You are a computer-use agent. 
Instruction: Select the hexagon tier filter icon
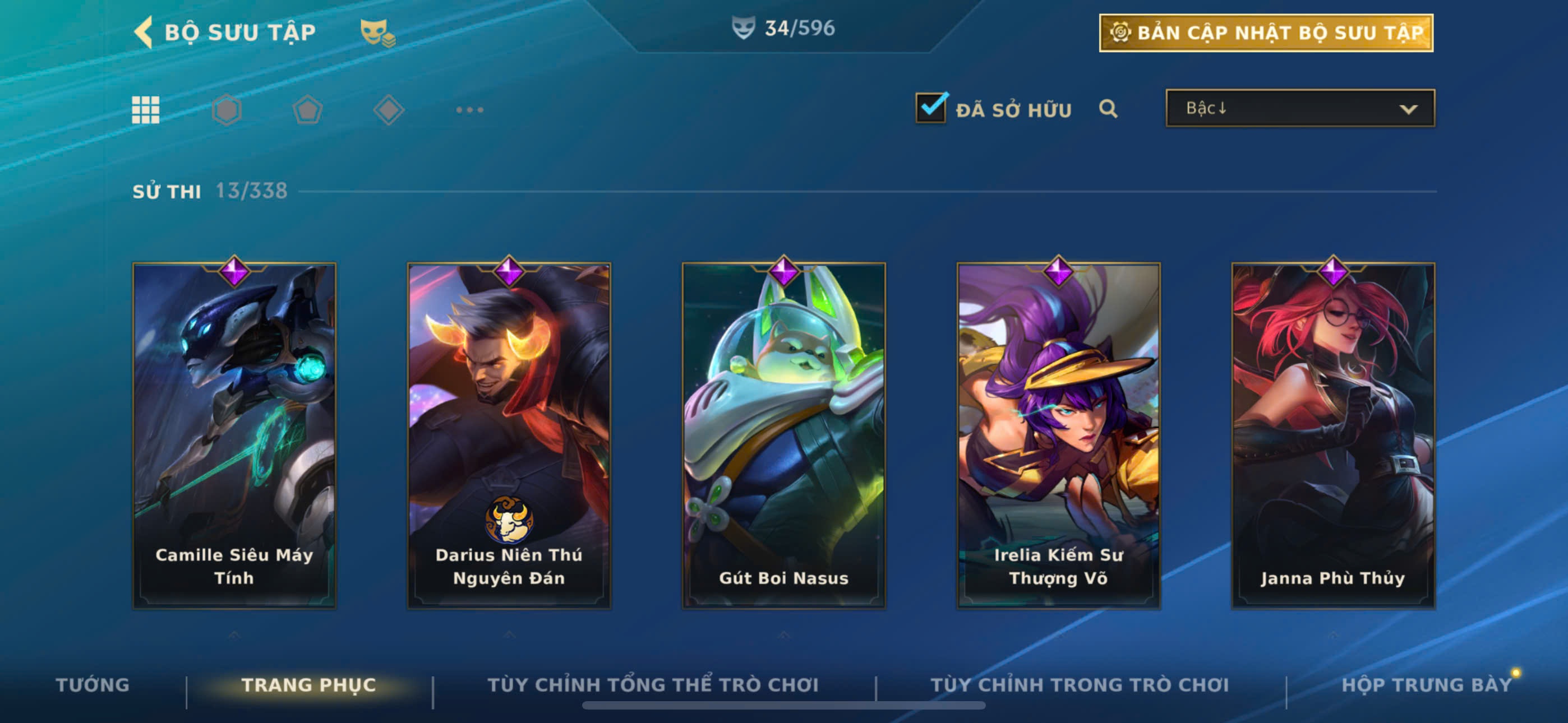tap(227, 110)
